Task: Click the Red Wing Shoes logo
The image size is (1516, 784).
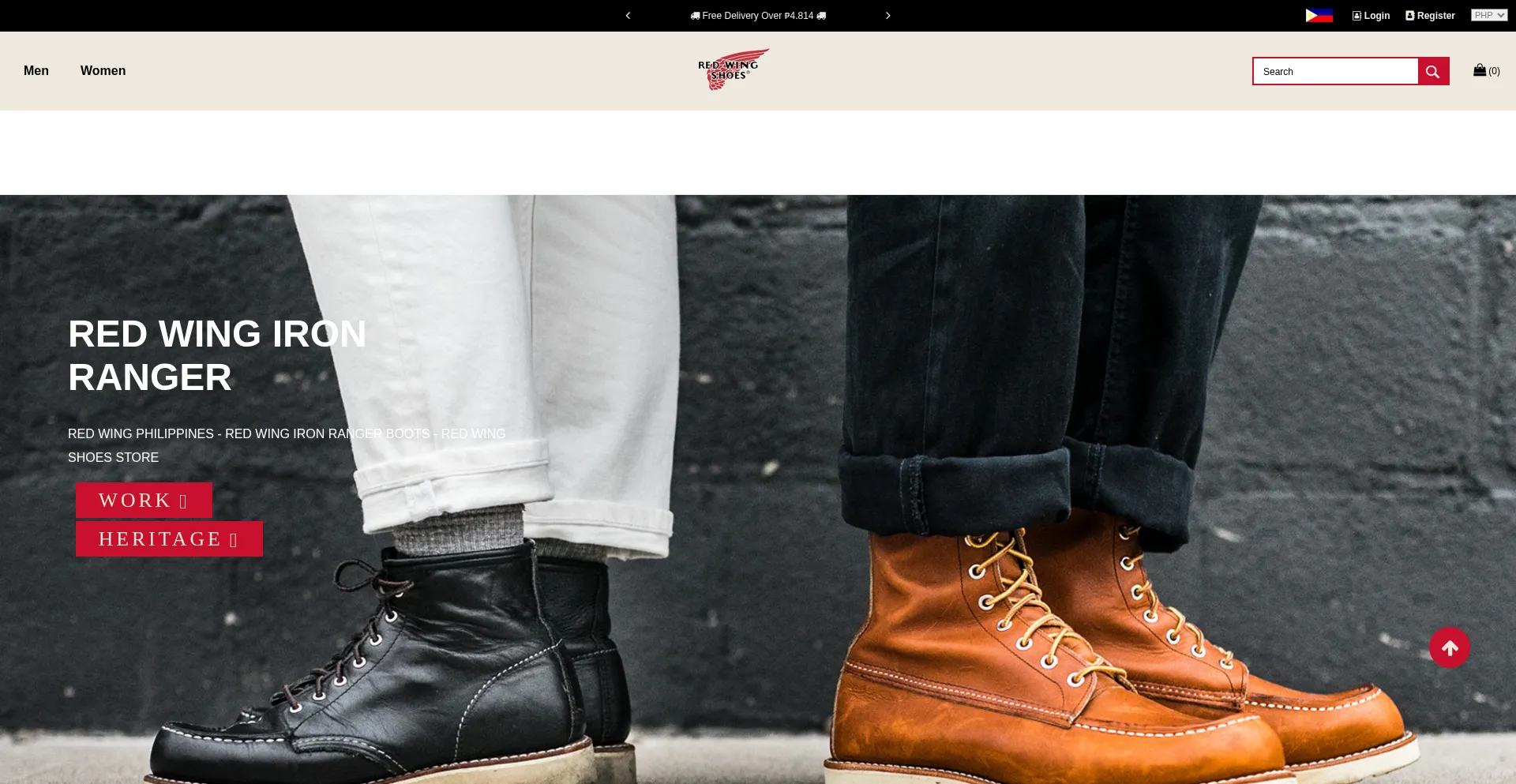Action: [x=734, y=69]
